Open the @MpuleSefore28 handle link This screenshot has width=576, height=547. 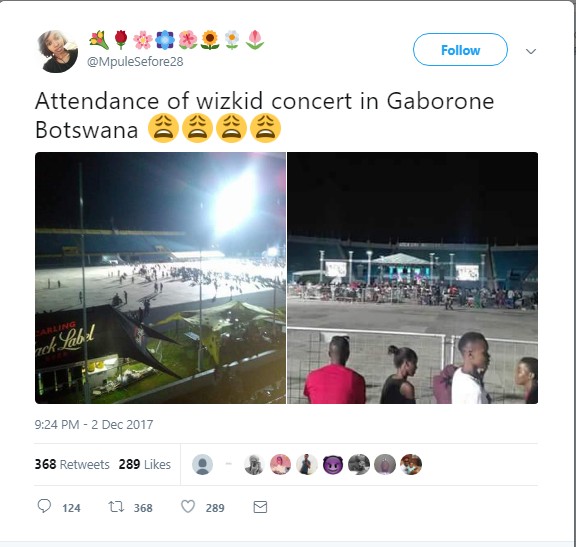click(x=135, y=62)
